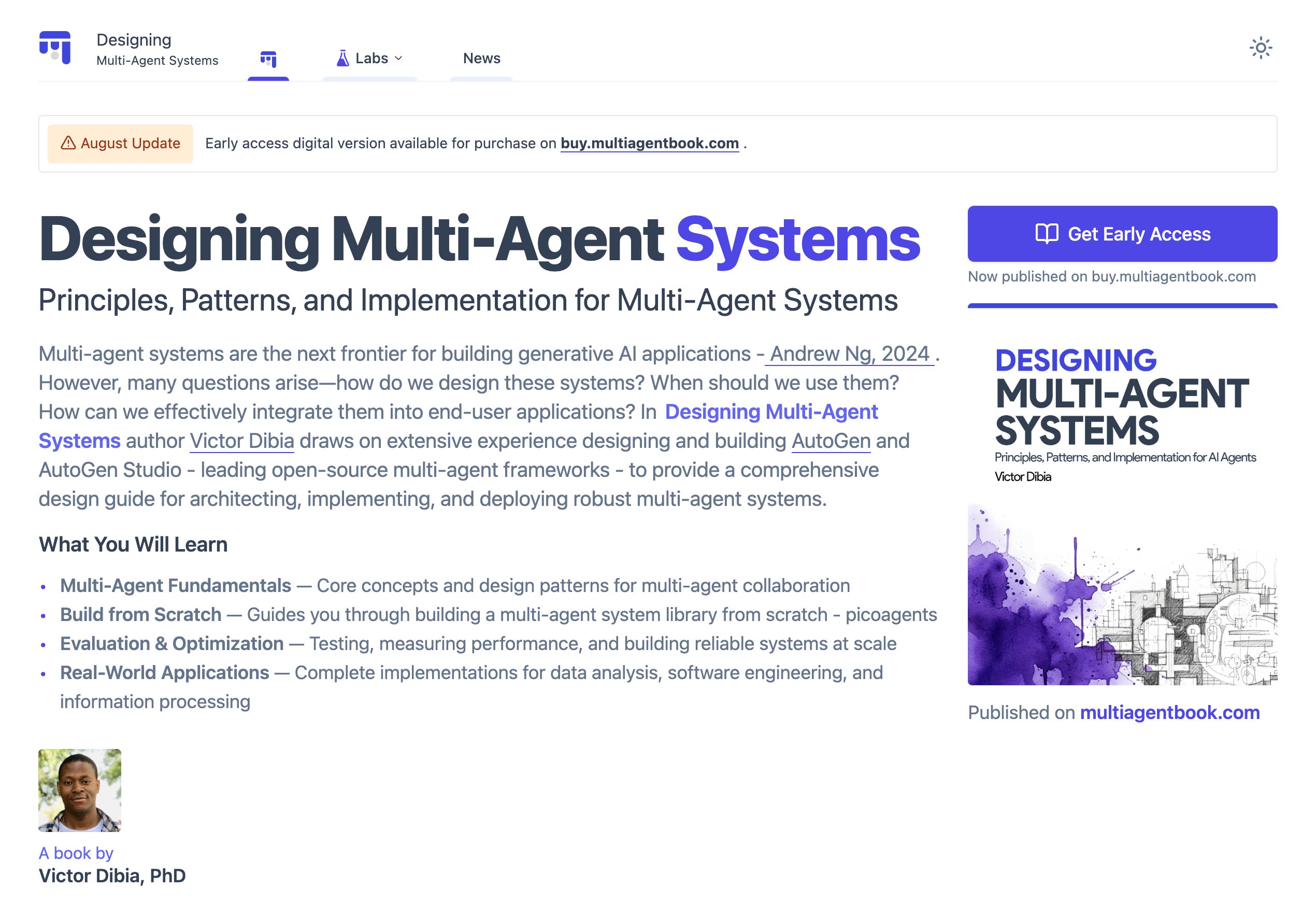
Task: Open the AutoGen link
Action: [831, 441]
